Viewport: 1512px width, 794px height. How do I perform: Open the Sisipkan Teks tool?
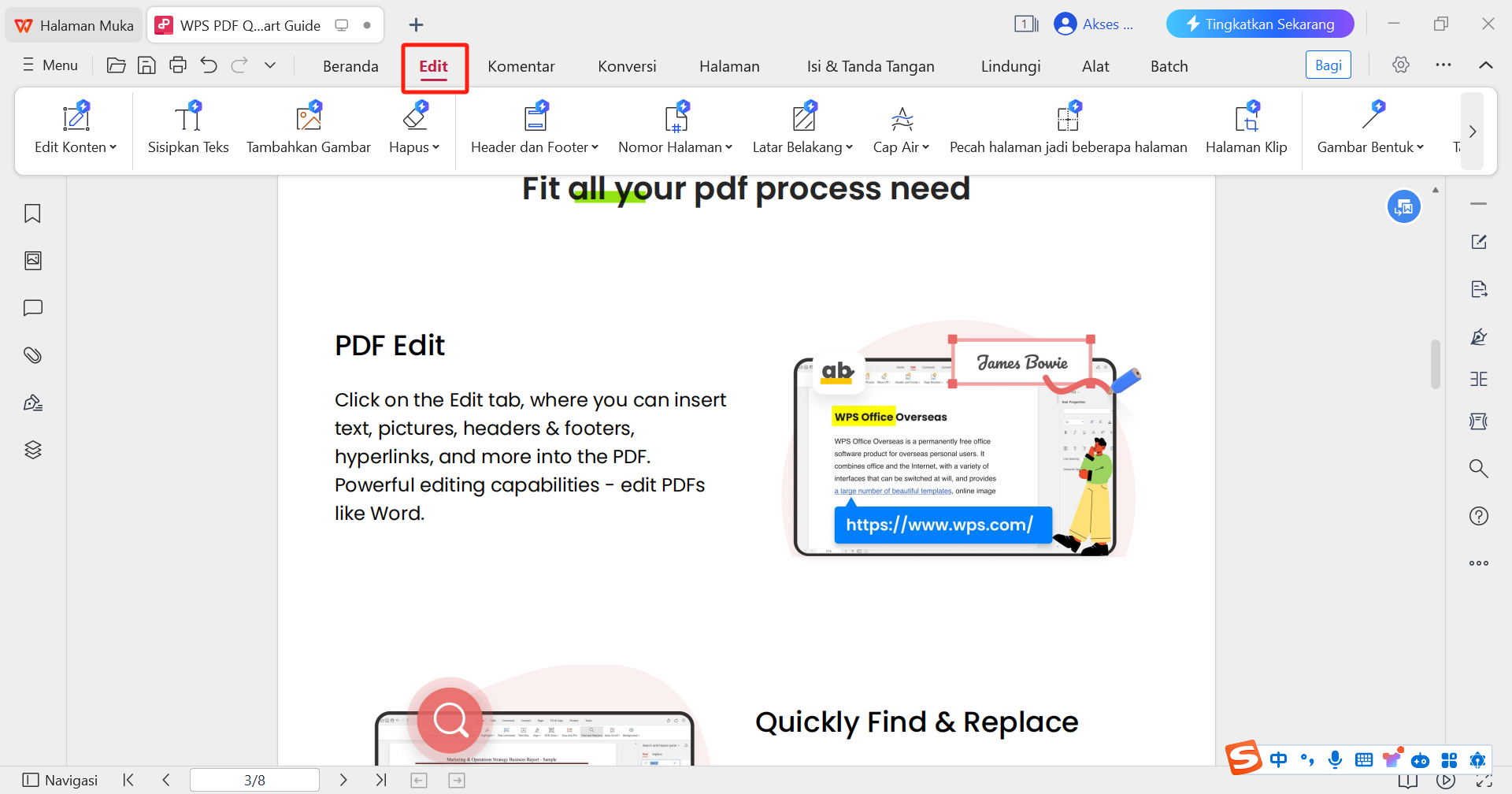187,130
